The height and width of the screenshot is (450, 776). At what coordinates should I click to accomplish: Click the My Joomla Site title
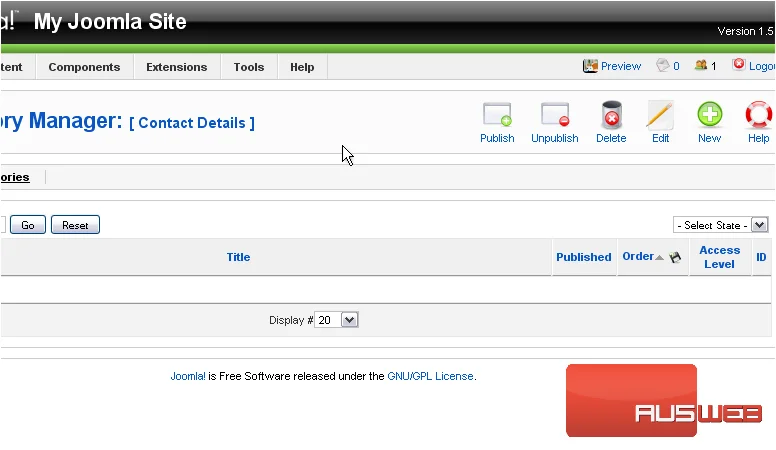[110, 22]
